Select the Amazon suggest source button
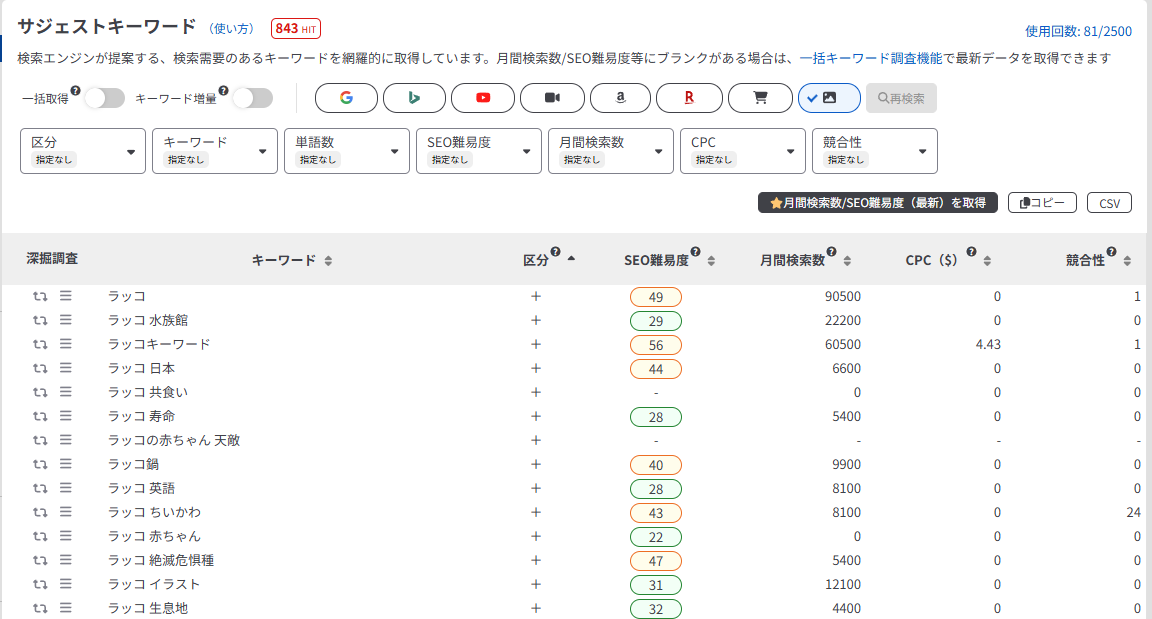Image resolution: width=1152 pixels, height=619 pixels. pyautogui.click(x=620, y=98)
